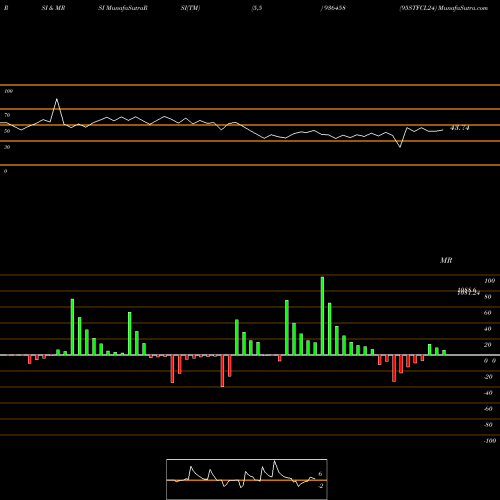This screenshot has width=500, height=500.
Task: Click the 30 level label on RSI axis
Action: [7, 147]
